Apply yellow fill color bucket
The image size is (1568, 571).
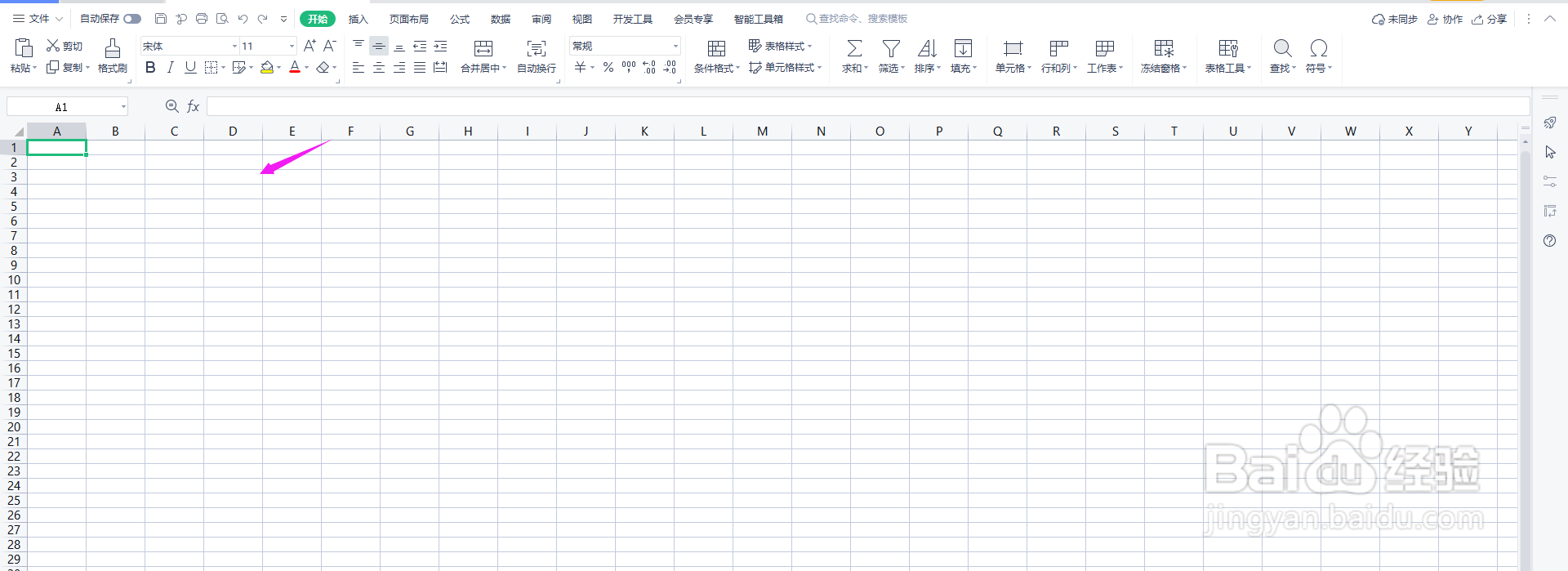(267, 68)
